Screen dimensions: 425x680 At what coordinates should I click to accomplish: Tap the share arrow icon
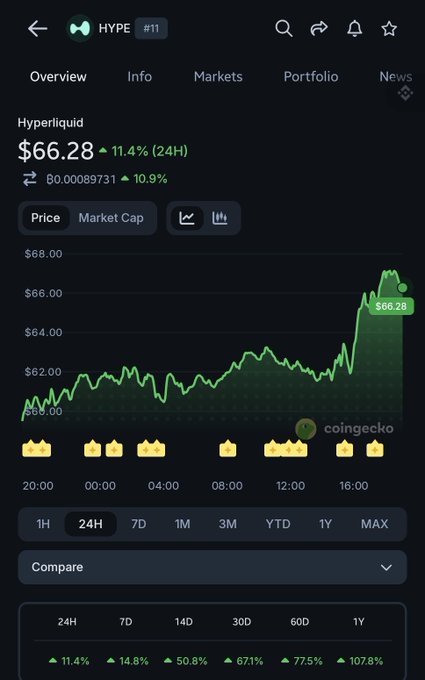coord(319,29)
